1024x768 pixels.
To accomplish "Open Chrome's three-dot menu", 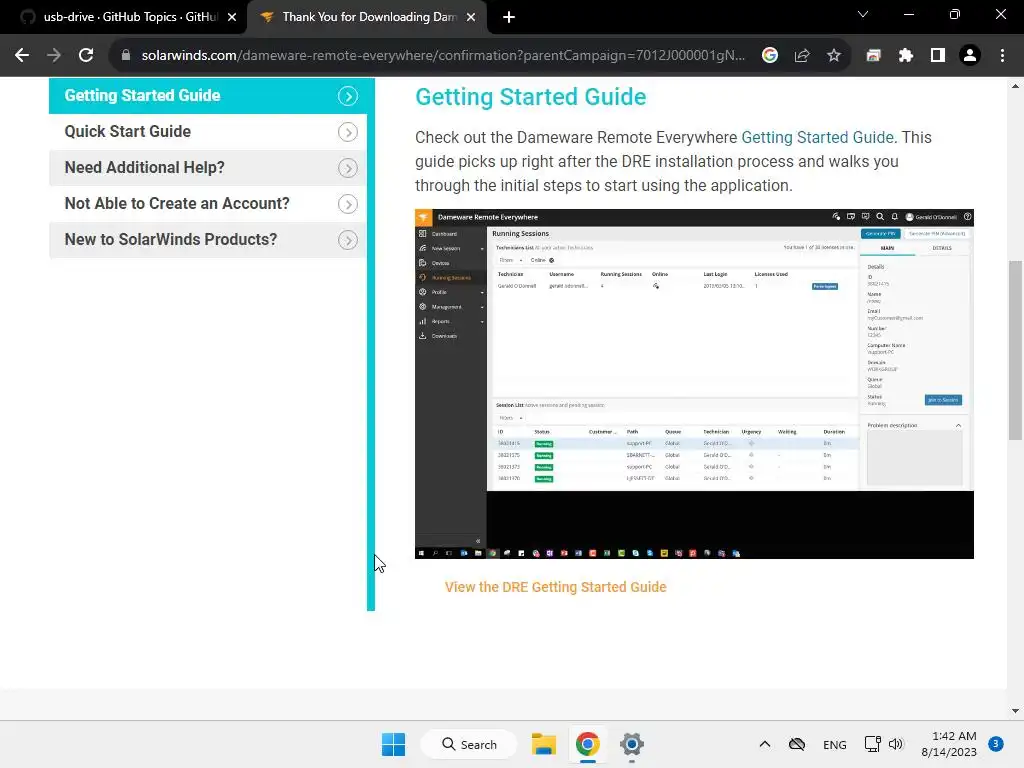I will (1002, 56).
